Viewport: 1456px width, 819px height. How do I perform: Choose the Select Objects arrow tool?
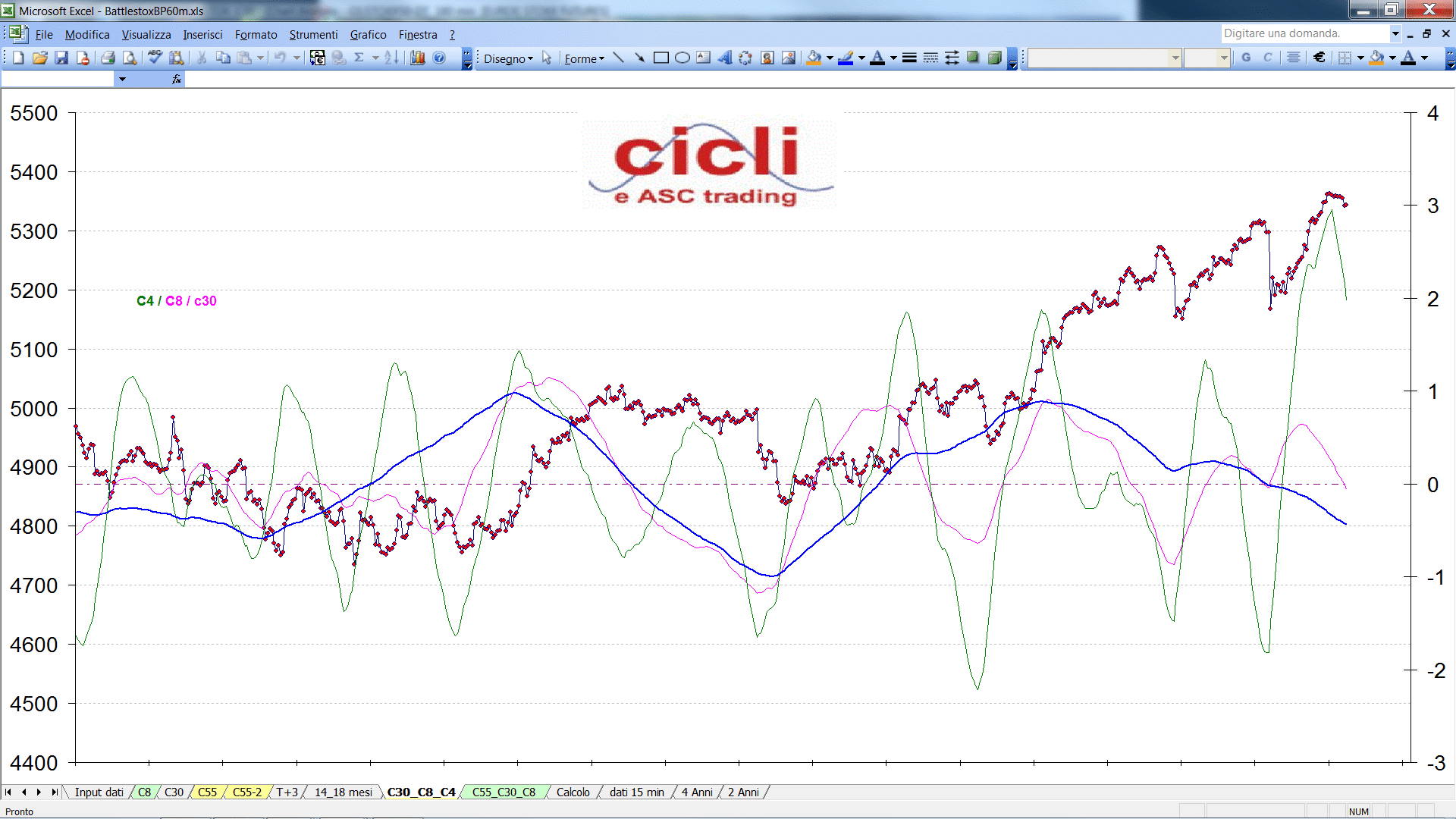point(547,58)
